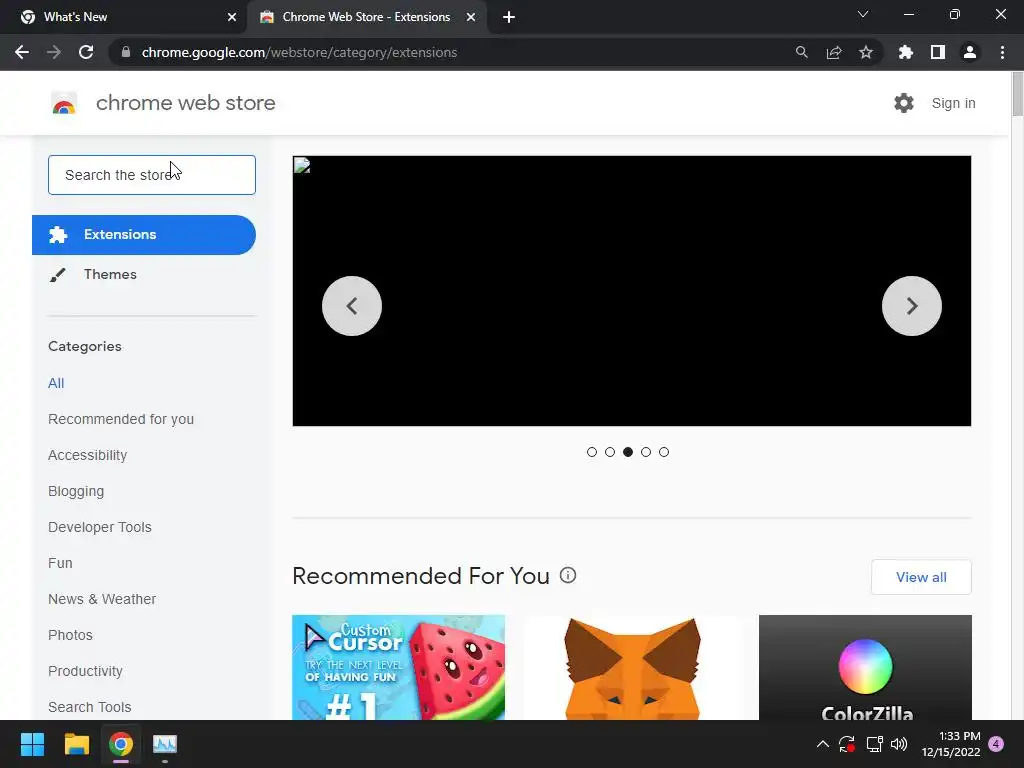Screen dimensions: 1024x768
Task: Select fourth carousel dot
Action: click(646, 452)
